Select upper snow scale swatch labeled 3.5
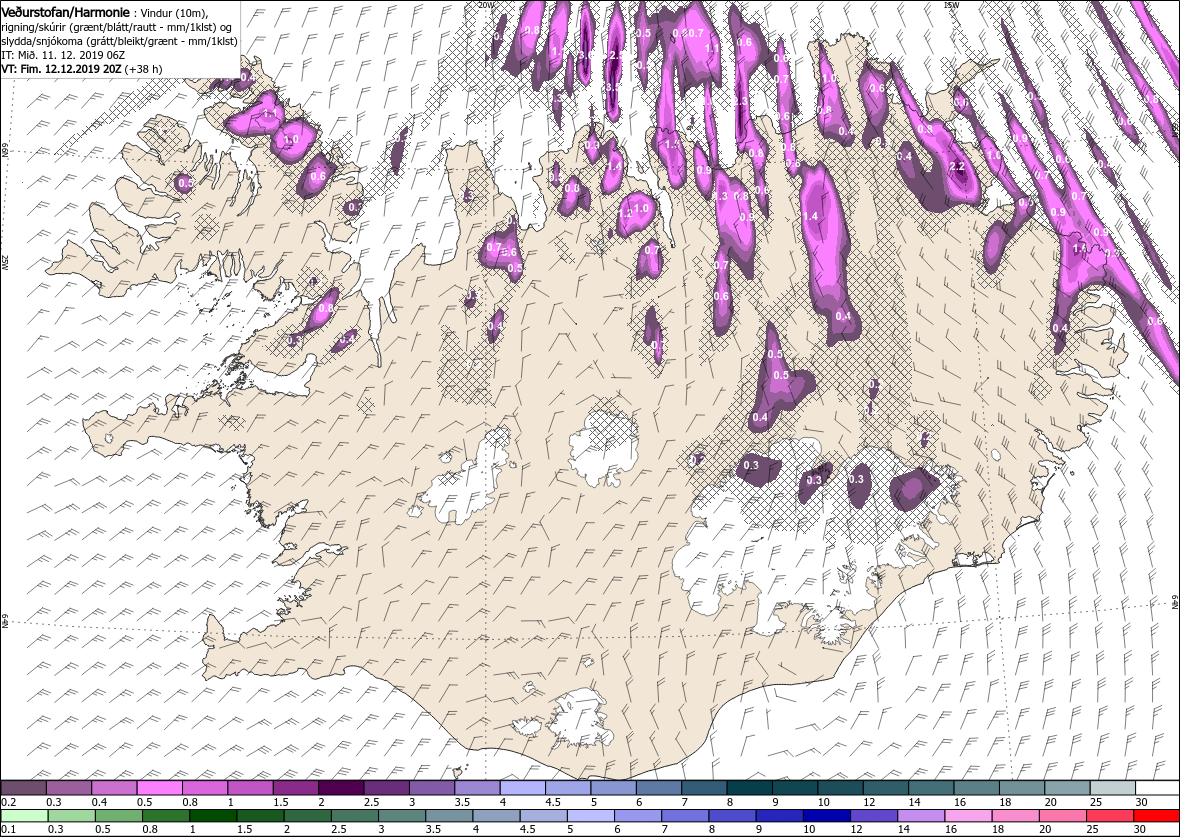This screenshot has height=837, width=1180. click(x=477, y=787)
